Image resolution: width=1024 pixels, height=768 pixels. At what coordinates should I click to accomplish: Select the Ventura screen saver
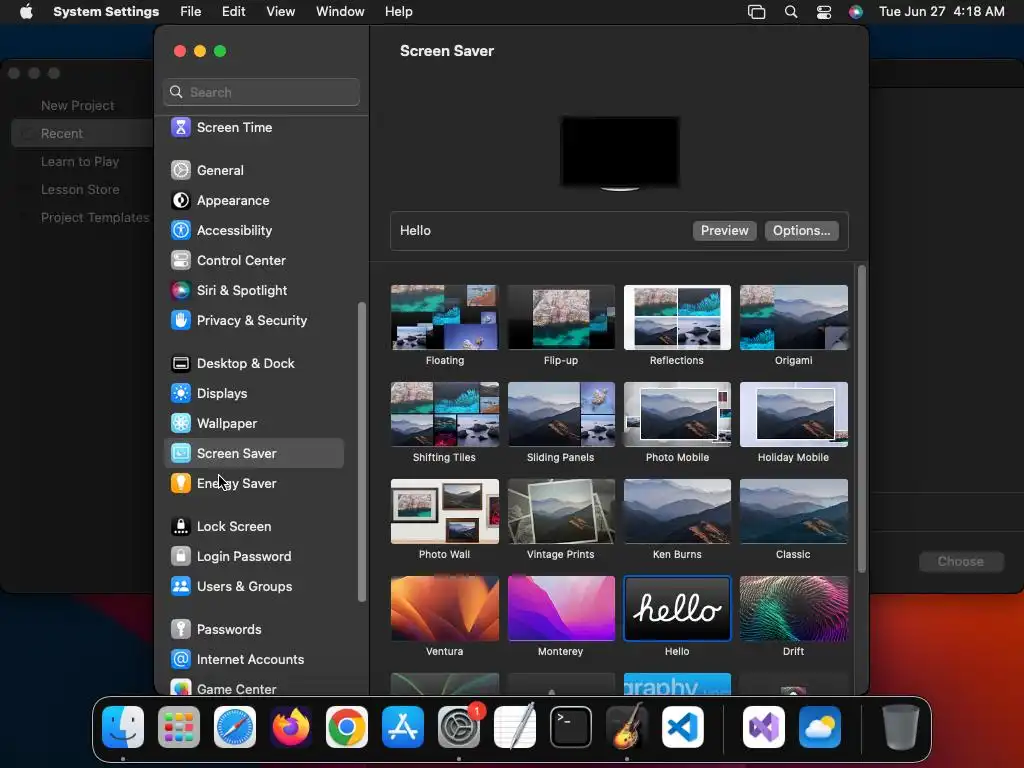tap(445, 609)
